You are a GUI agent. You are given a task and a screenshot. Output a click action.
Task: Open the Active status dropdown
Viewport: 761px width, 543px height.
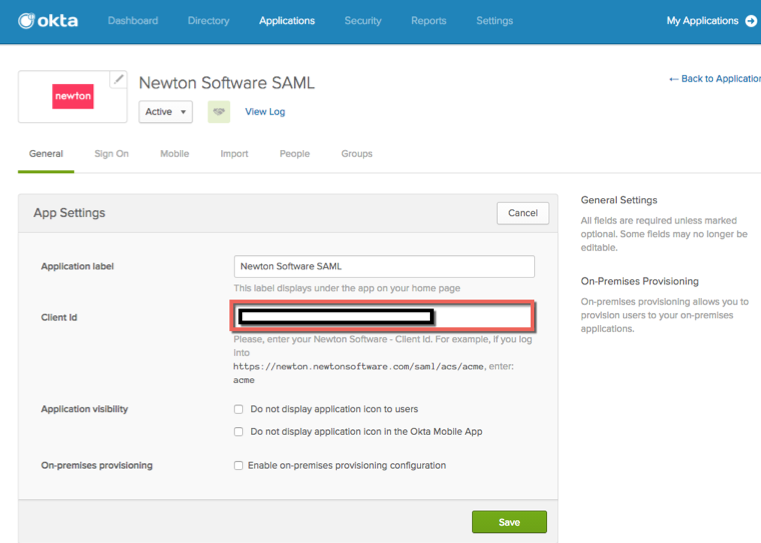(165, 112)
